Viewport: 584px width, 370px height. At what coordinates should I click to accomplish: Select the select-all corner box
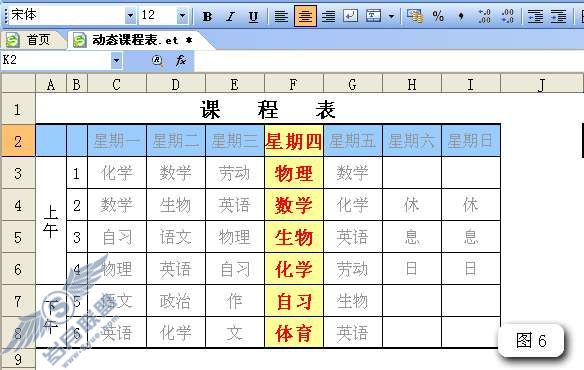[x=18, y=84]
